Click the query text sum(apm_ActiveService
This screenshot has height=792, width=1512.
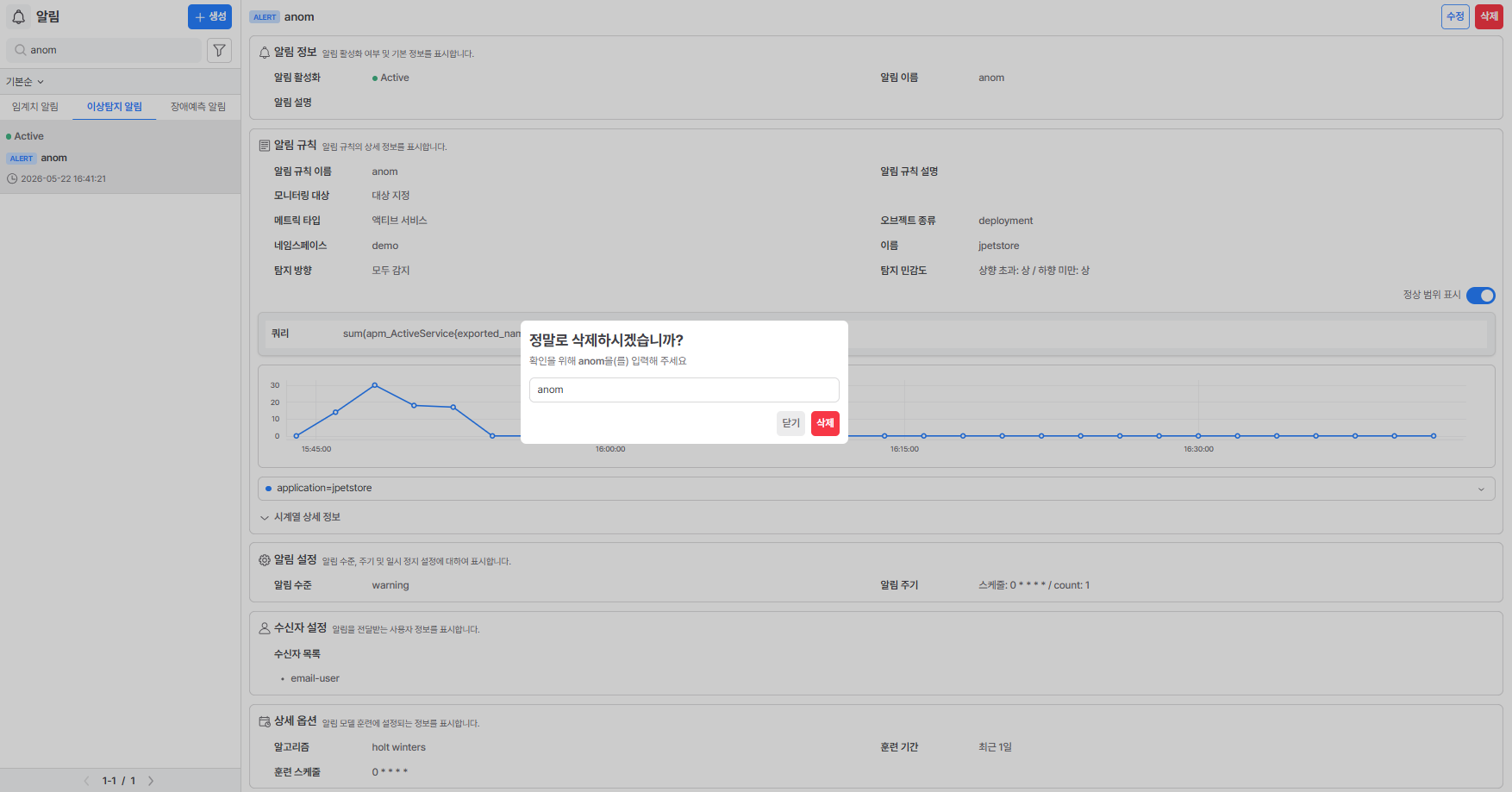click(x=432, y=334)
